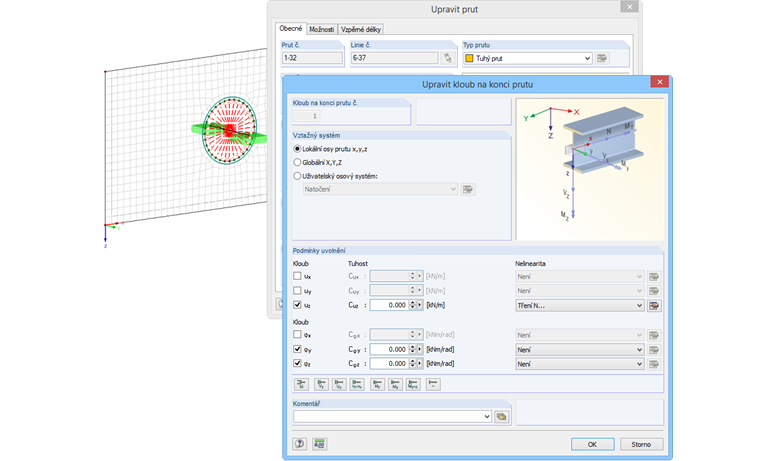Image resolution: width=760 pixels, height=461 pixels.
Task: Click the Cφz stiffness spinner arrows
Action: (412, 363)
